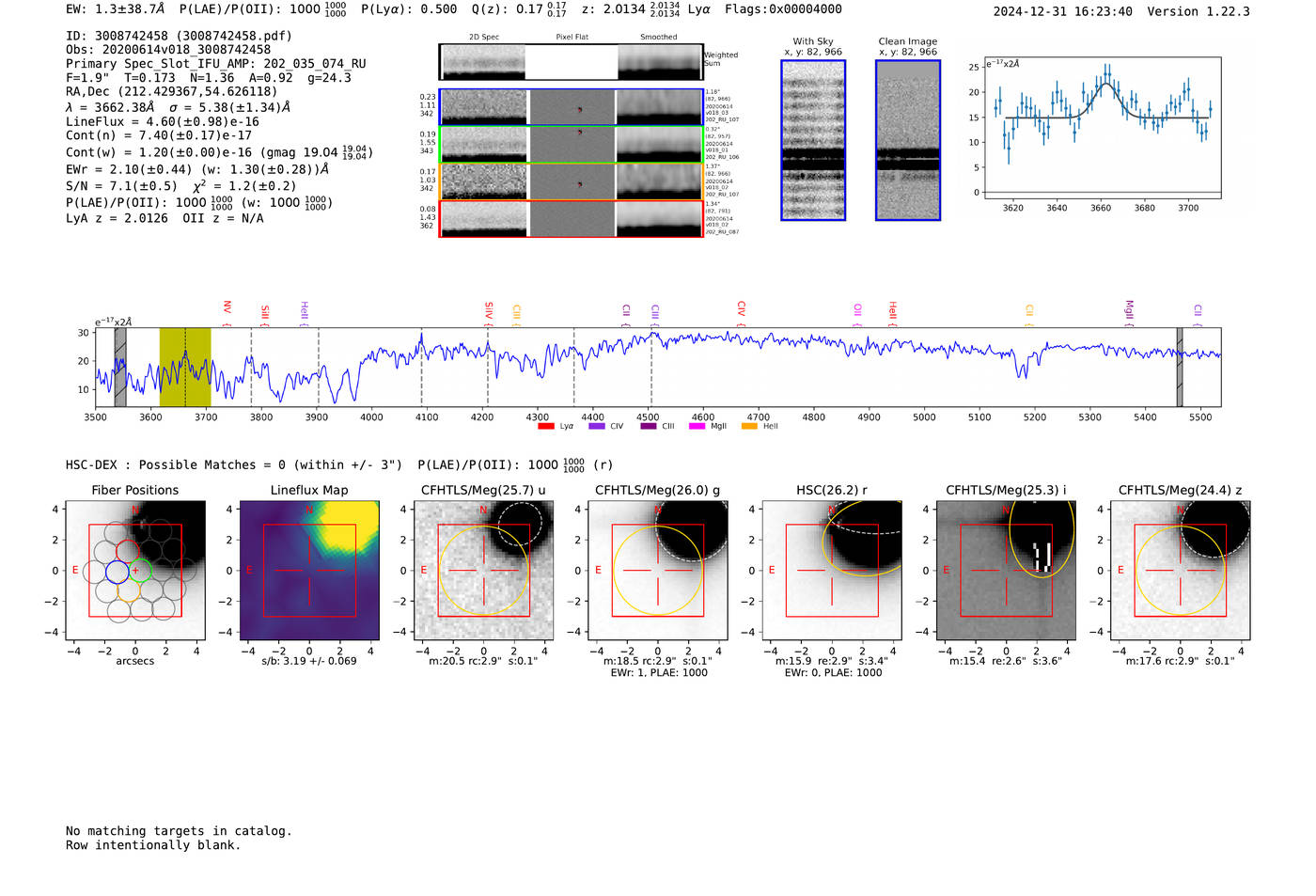Select the red-bordered 2D spectrum row

coord(572,218)
